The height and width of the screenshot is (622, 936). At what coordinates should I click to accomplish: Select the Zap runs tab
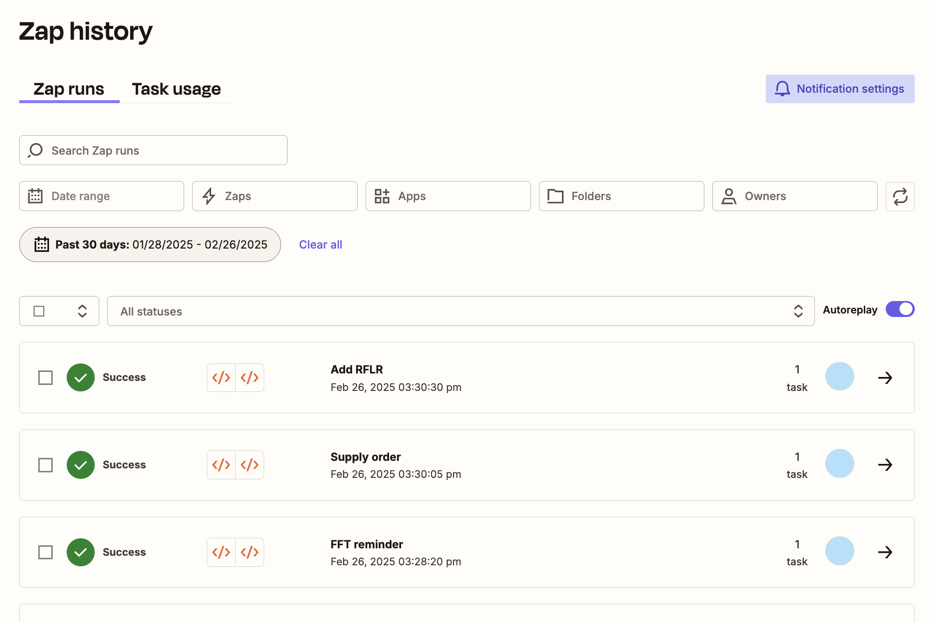[x=69, y=89]
